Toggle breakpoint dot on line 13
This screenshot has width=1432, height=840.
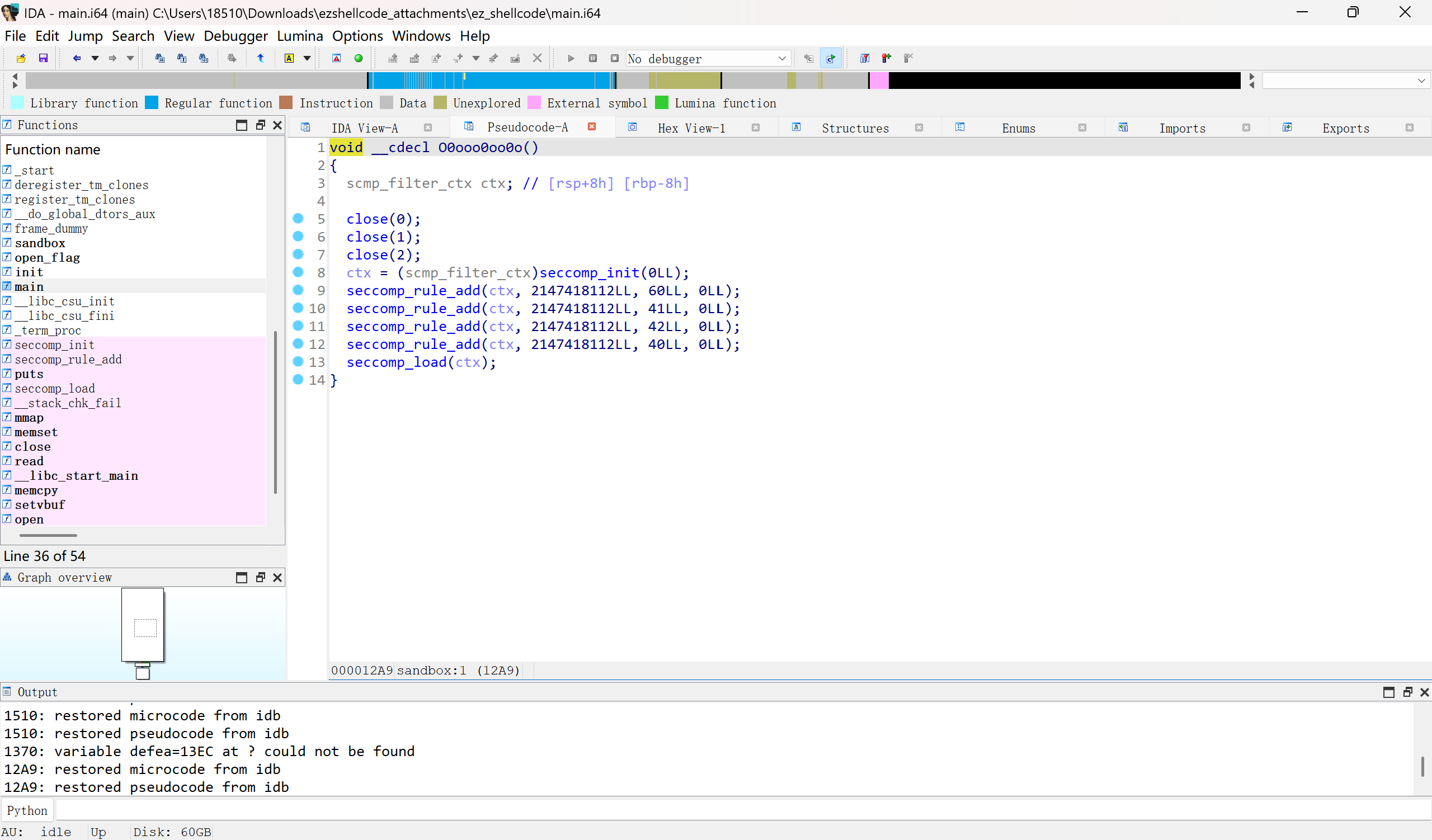click(298, 362)
